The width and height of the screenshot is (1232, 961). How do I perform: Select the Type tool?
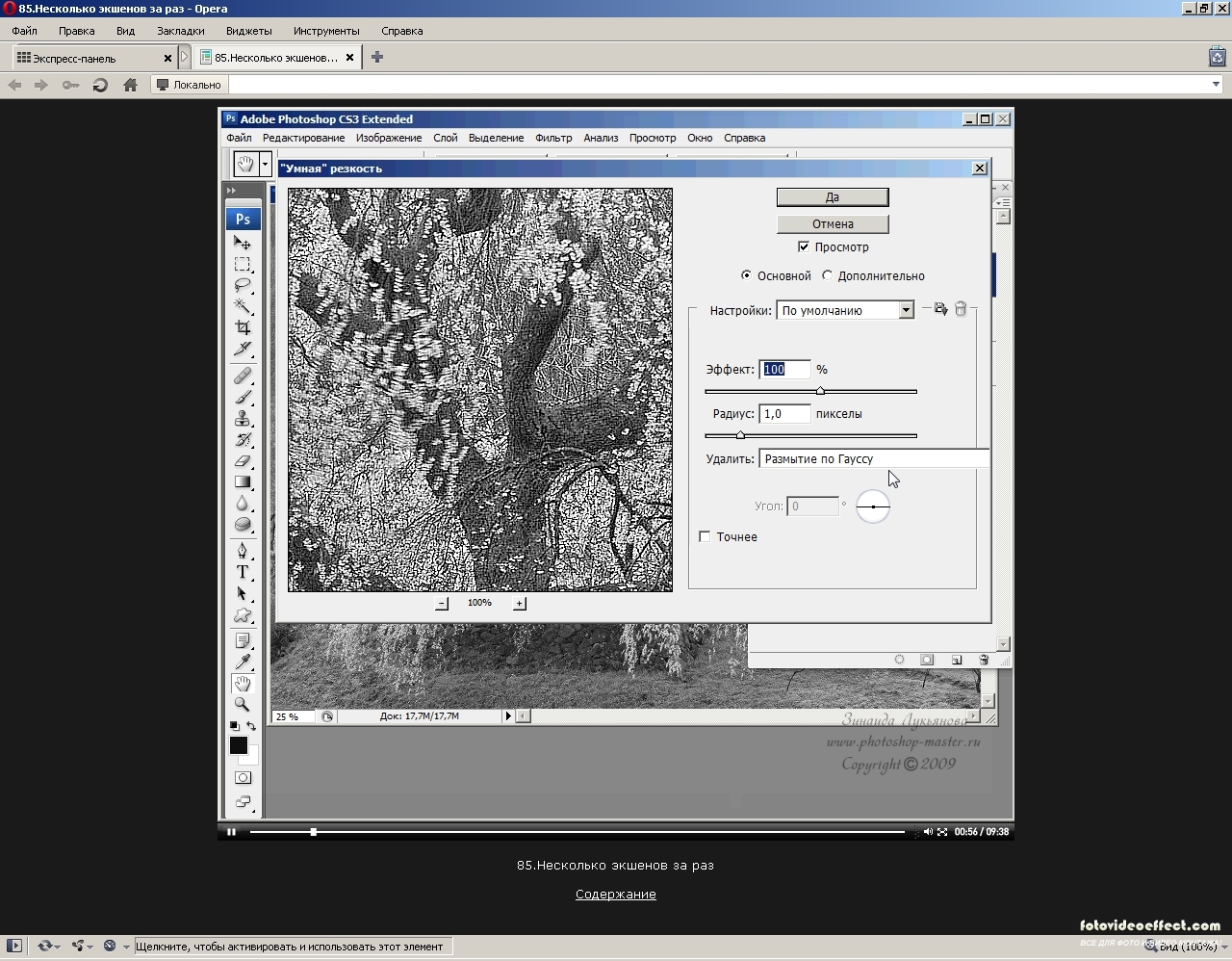[243, 572]
